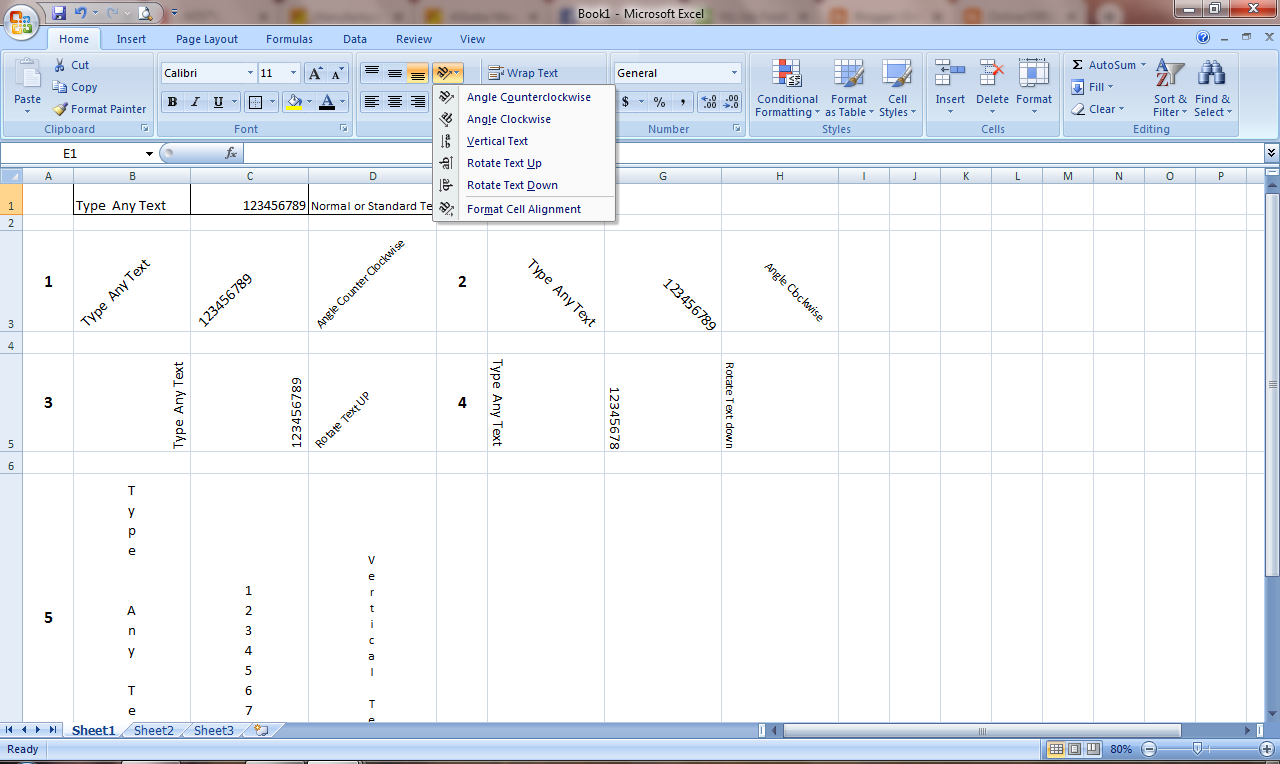Open Font dialog launcher
The width and height of the screenshot is (1280, 764).
point(345,129)
